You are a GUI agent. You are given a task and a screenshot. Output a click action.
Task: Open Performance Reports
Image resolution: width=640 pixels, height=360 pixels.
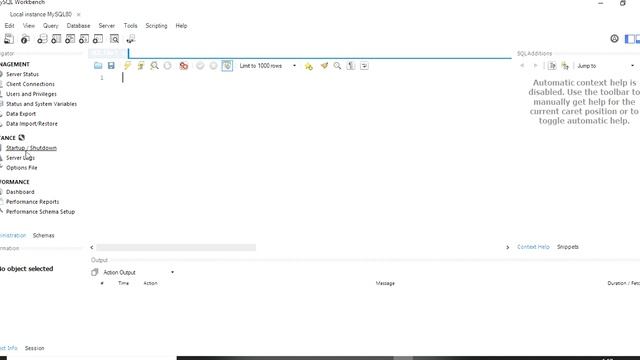[32, 202]
